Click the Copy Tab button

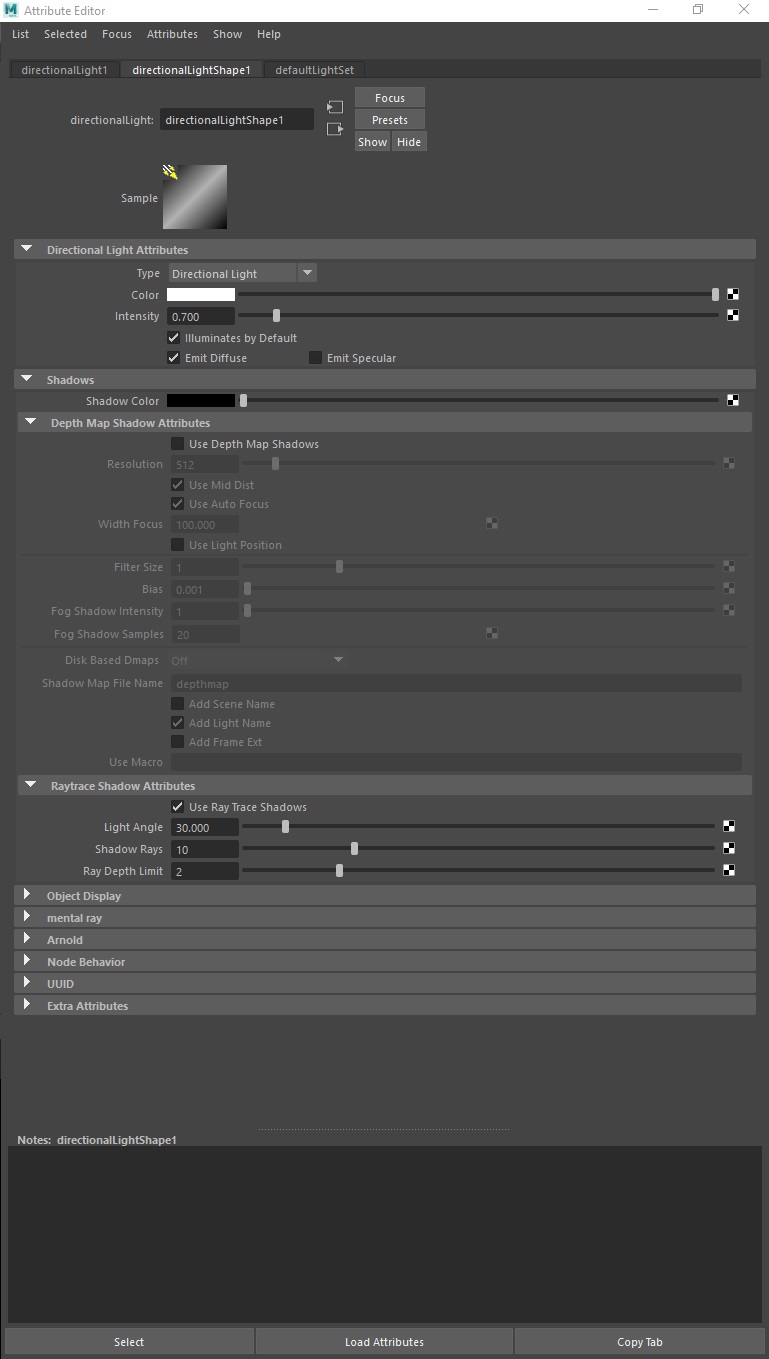pos(640,1342)
